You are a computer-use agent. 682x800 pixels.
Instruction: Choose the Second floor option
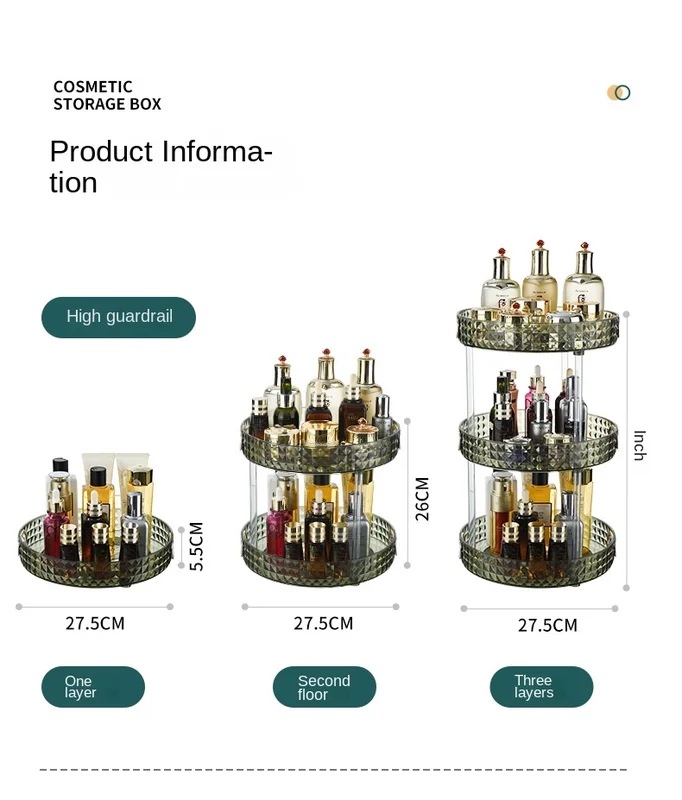coord(324,686)
